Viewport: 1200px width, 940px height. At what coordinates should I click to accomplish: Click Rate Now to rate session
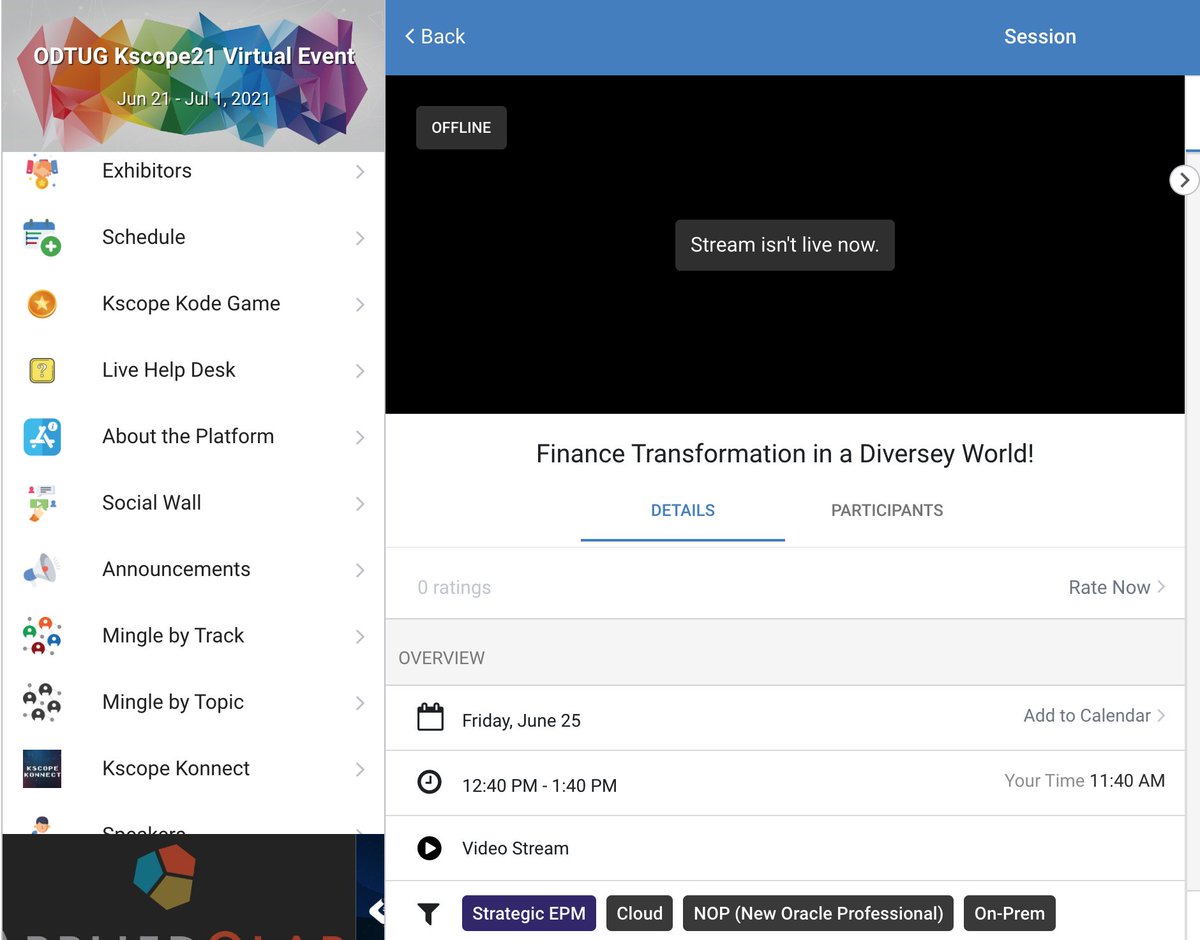point(1117,587)
